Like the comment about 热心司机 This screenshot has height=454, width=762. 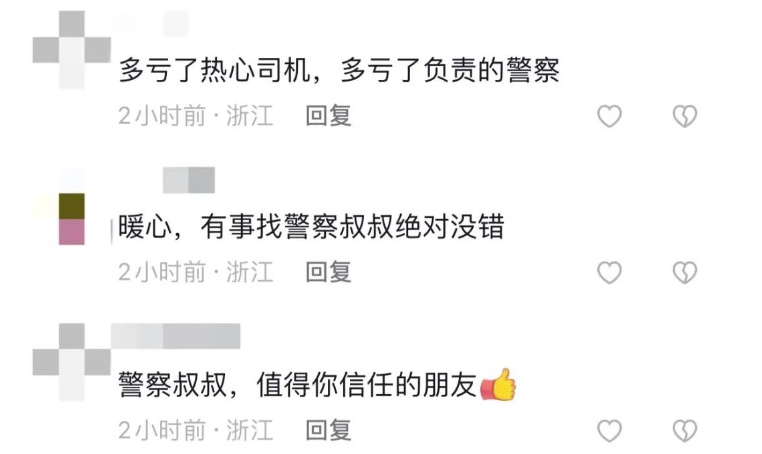(x=609, y=116)
